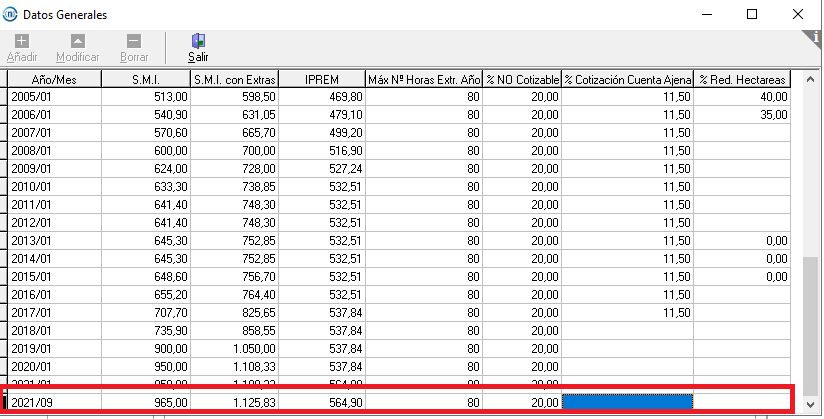Viewport: 824px width, 419px height.
Task: Click the Modificar toolbar icon
Action: (78, 41)
